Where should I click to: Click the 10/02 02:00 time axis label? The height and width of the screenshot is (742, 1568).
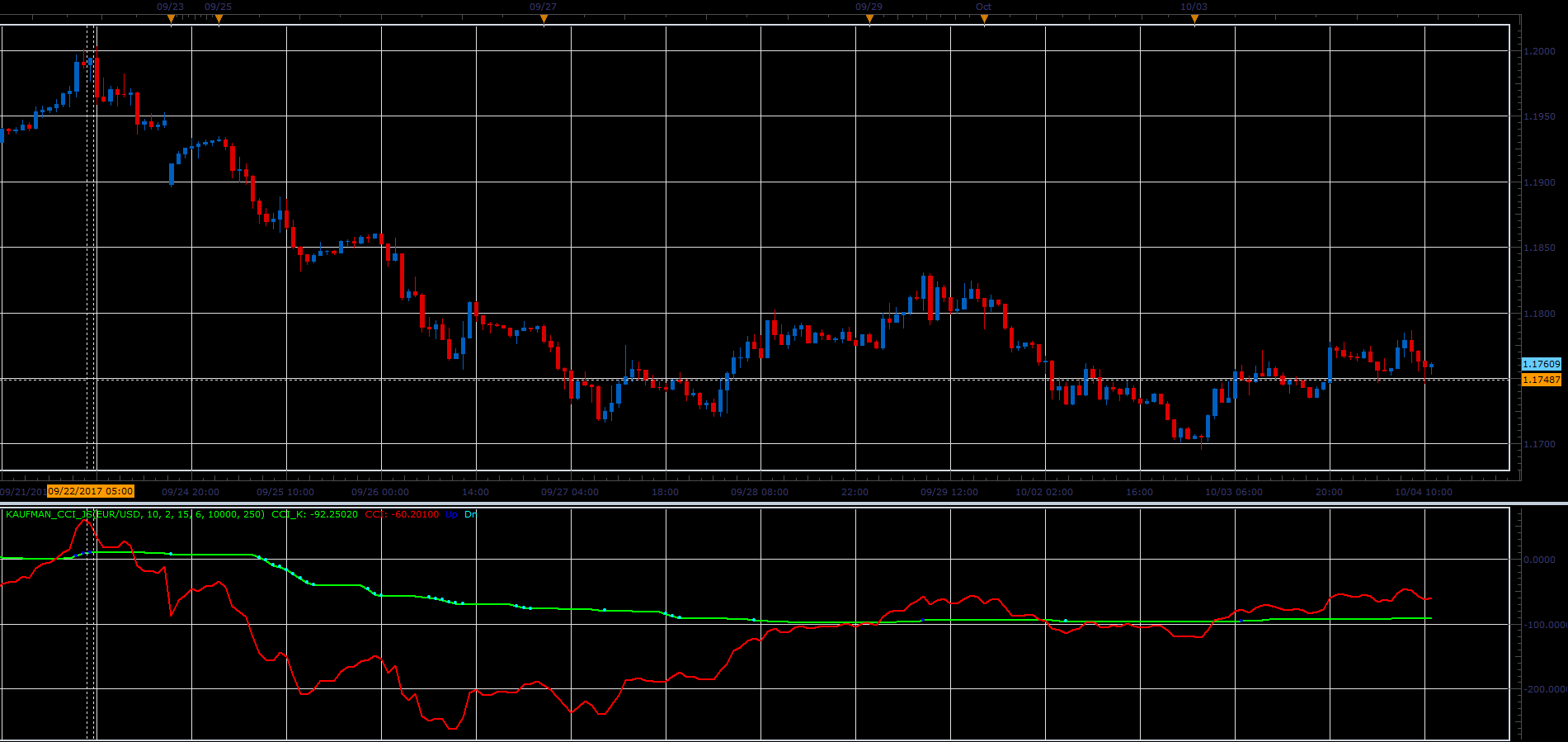[1044, 492]
